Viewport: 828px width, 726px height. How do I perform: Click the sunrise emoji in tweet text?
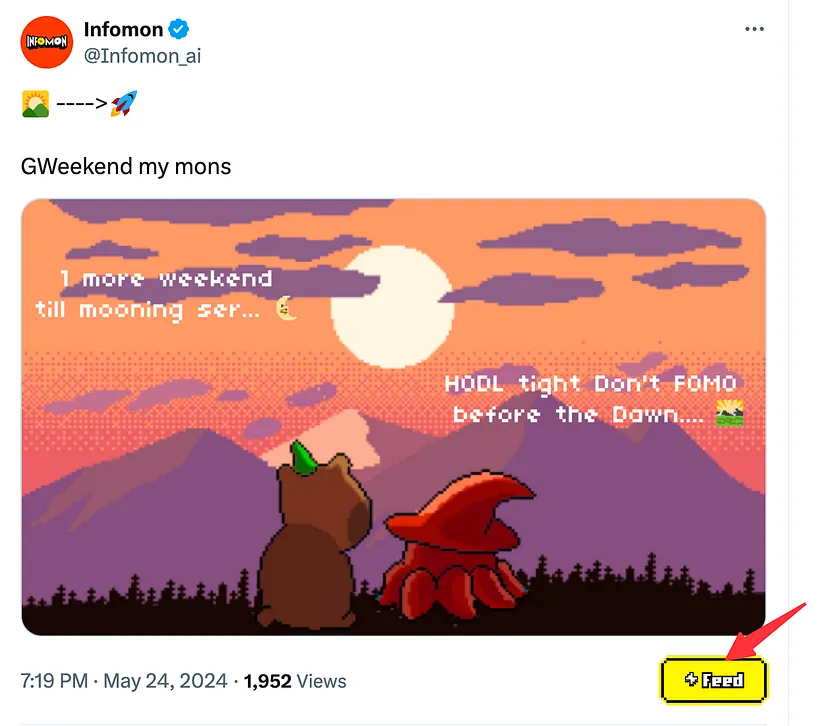click(35, 103)
